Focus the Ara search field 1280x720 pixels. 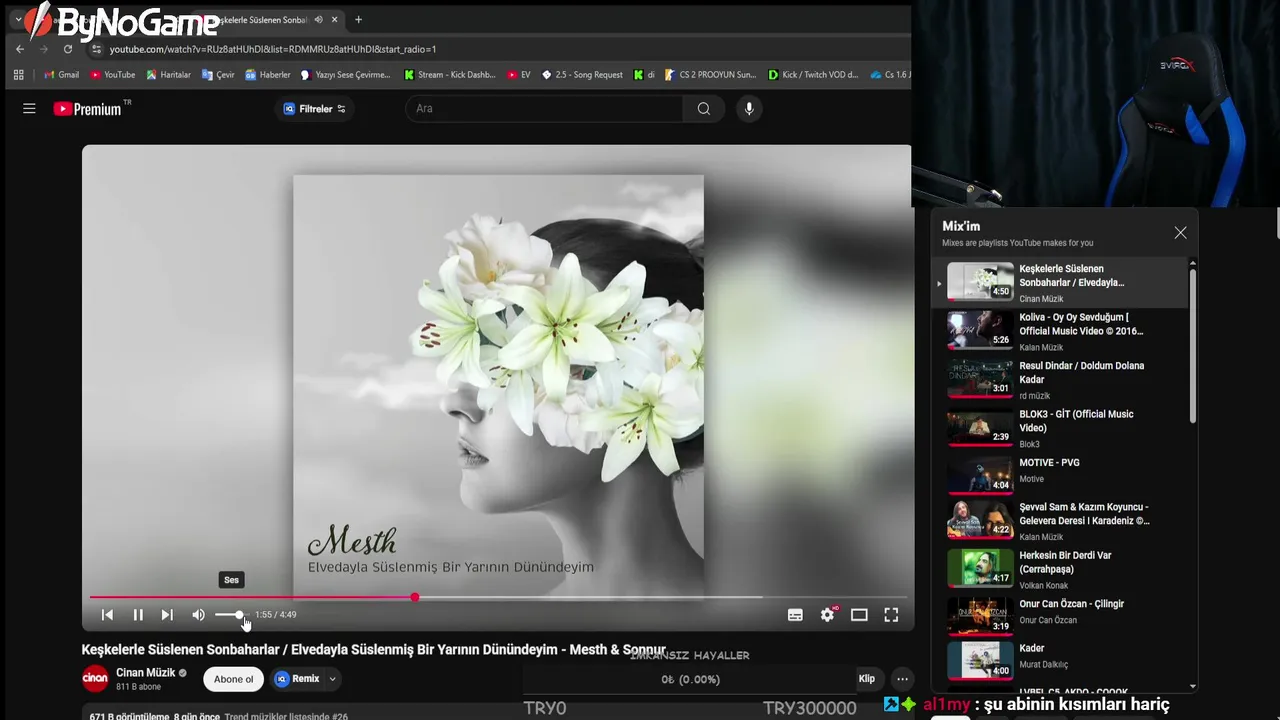tap(545, 109)
